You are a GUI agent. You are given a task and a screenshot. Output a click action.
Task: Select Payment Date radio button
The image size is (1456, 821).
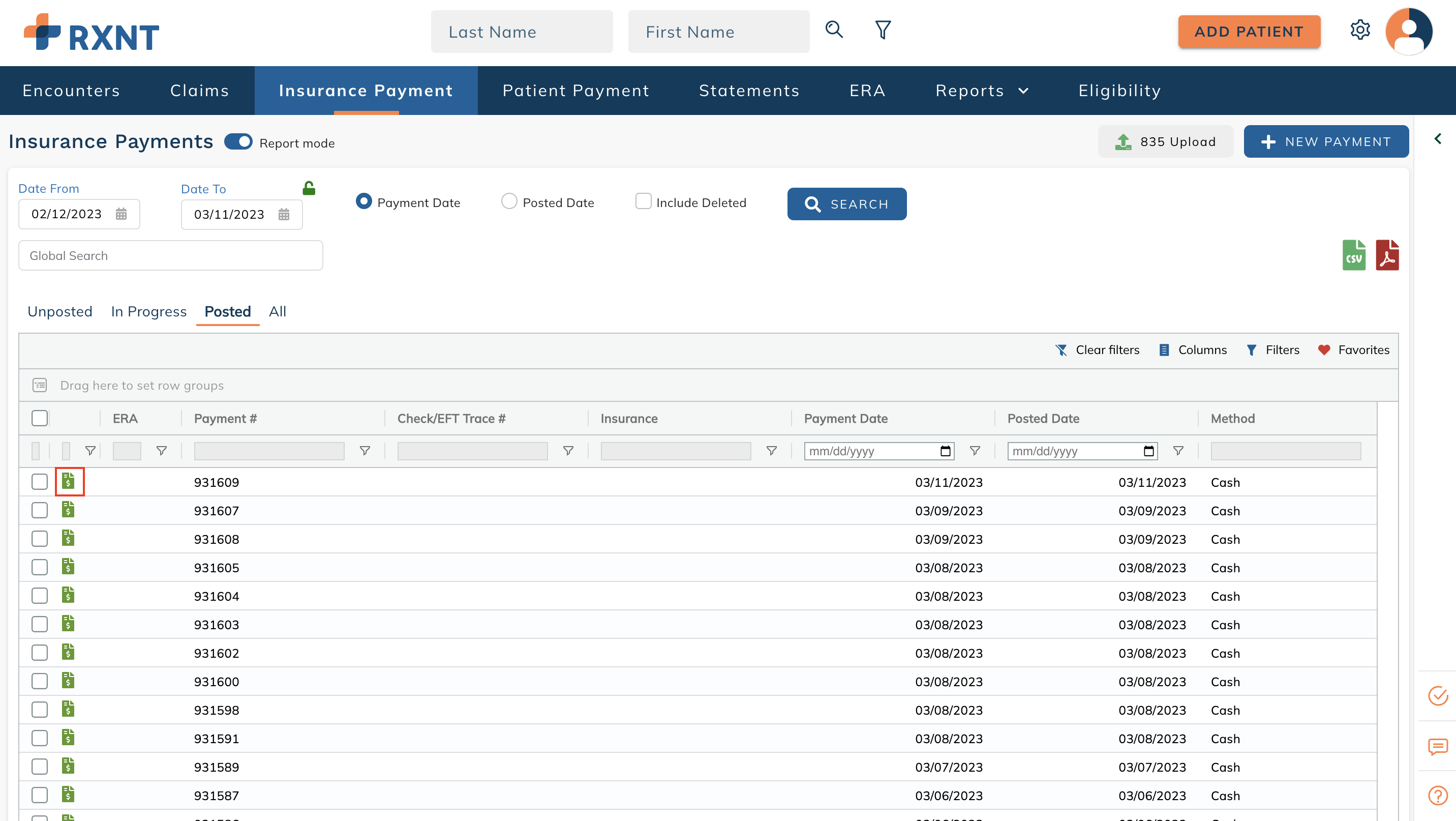[364, 201]
